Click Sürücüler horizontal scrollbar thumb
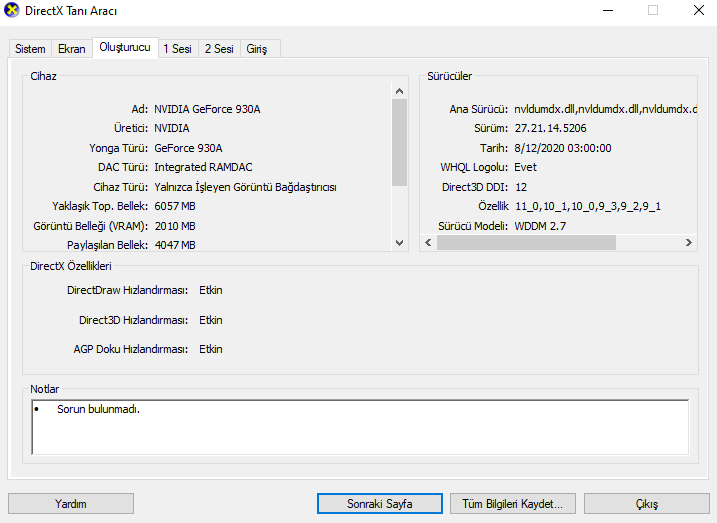Screen dimensions: 717x523 [x=526, y=242]
